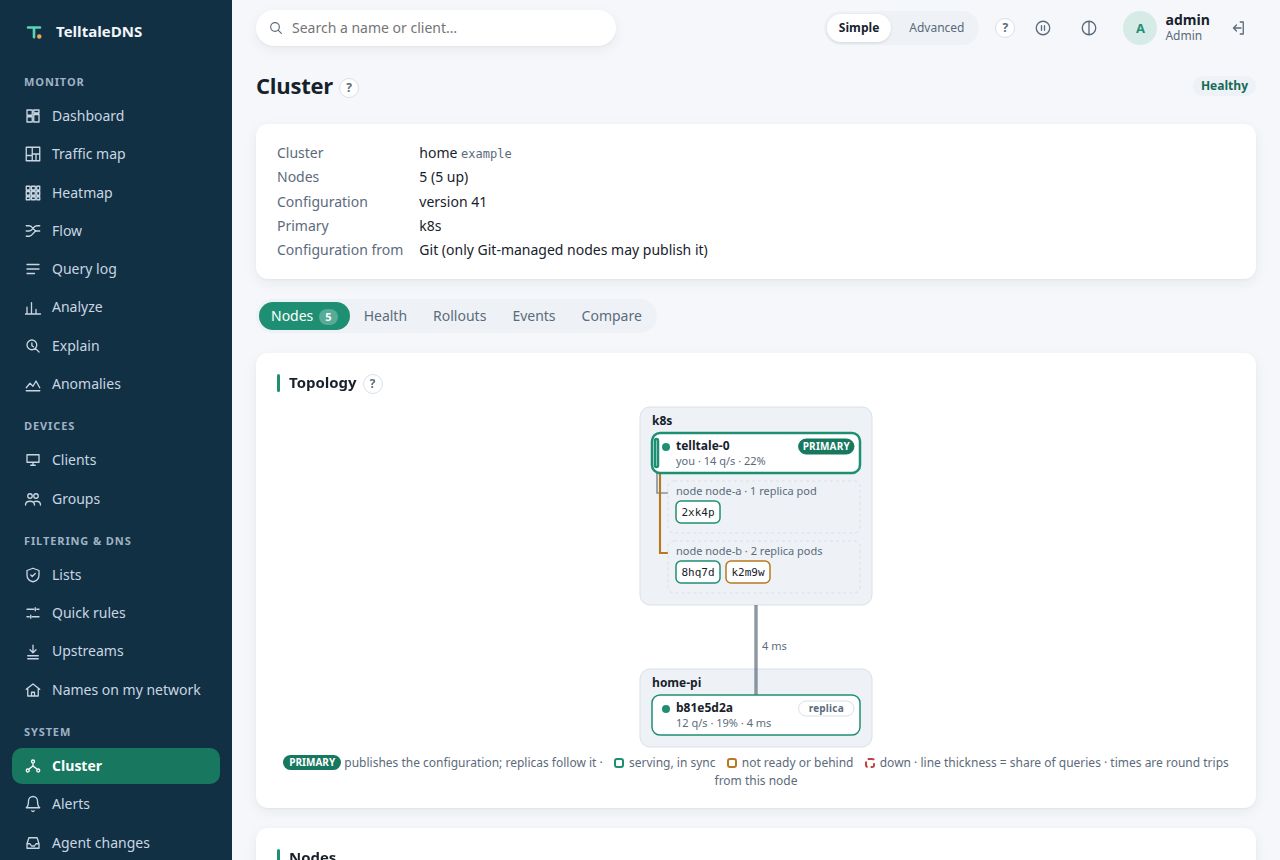This screenshot has width=1280, height=860.
Task: Select the b81e5d2a replica node
Action: (756, 715)
